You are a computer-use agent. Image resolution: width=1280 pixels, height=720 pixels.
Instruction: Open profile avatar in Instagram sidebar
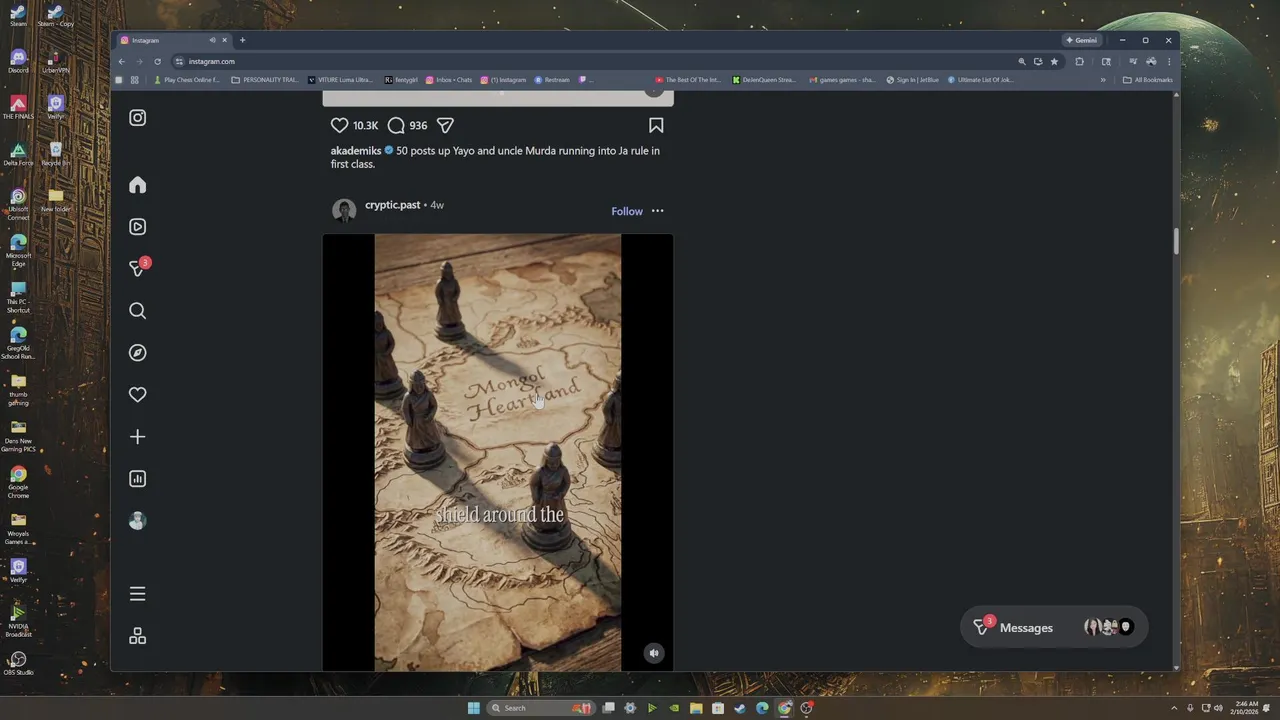point(138,521)
